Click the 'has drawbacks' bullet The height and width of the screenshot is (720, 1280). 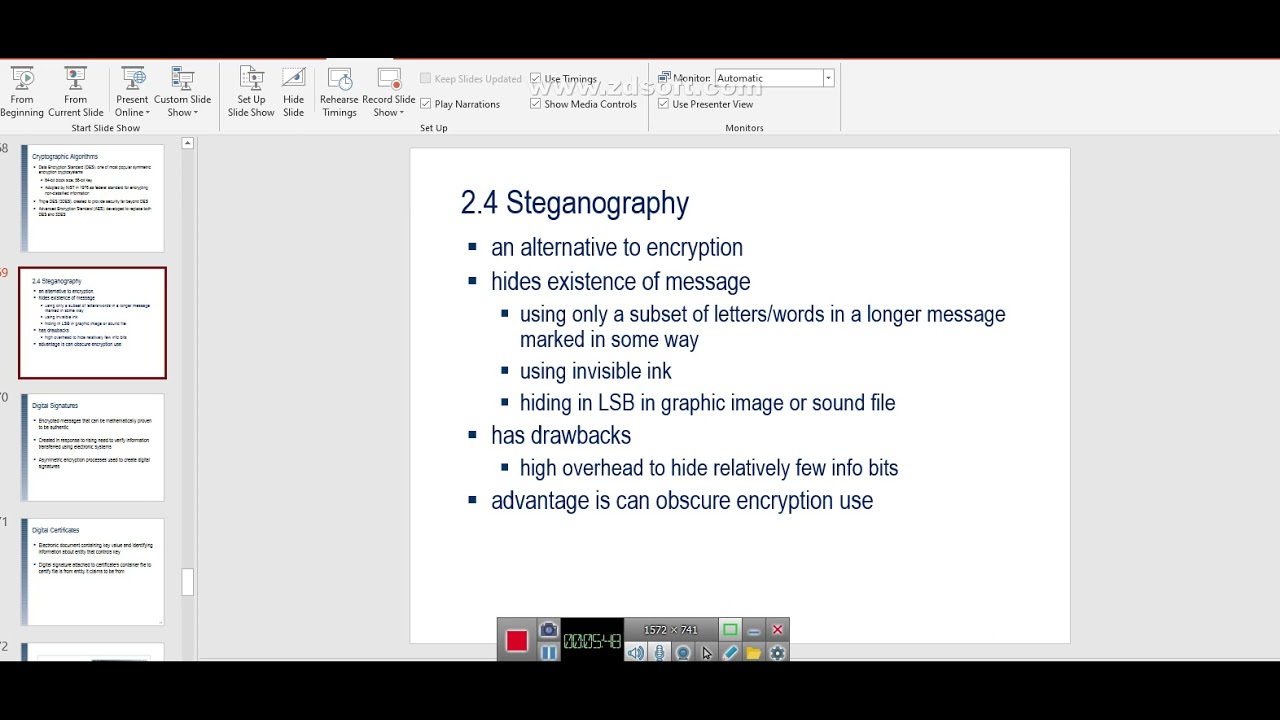[x=561, y=436]
